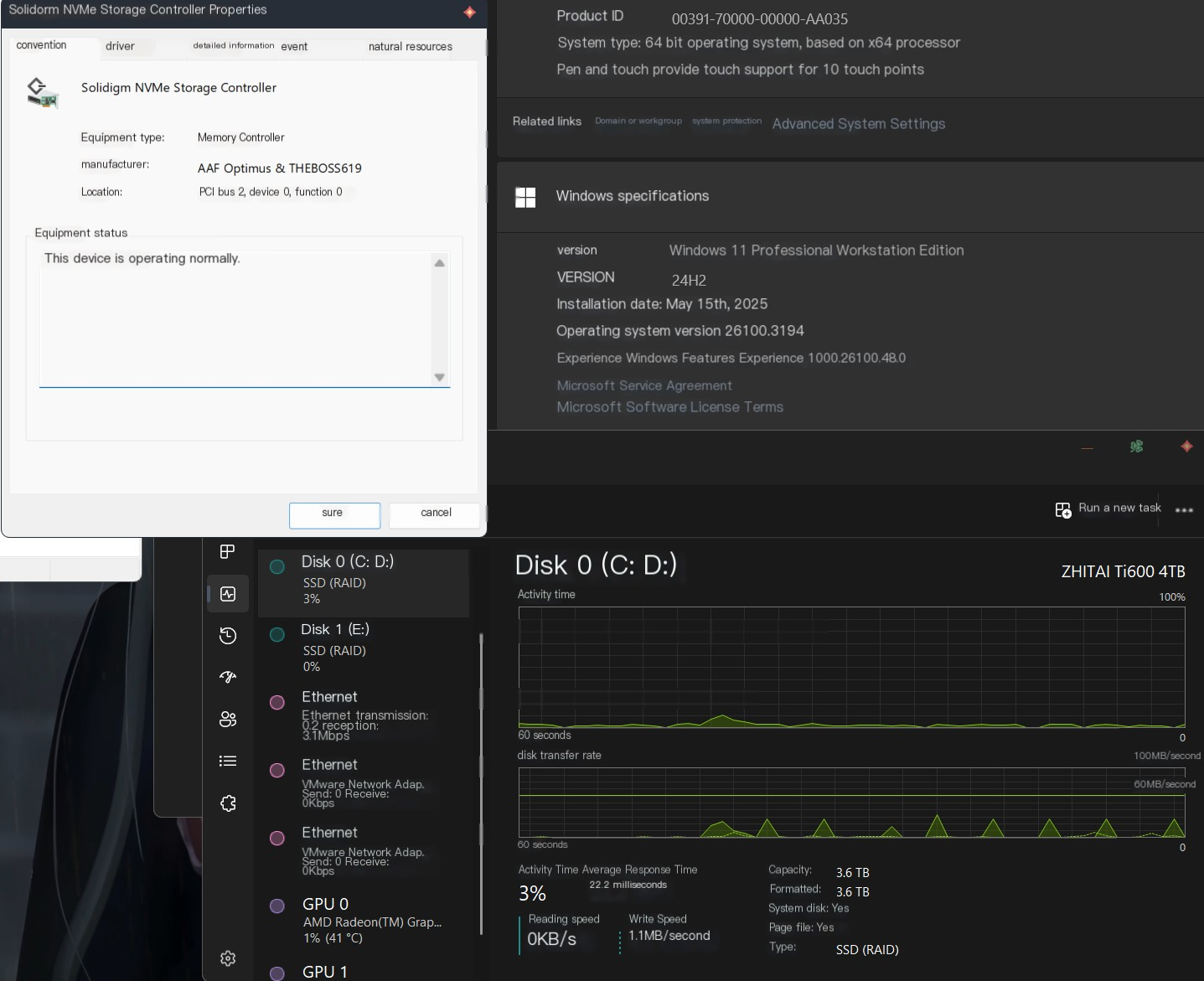This screenshot has height=981, width=1204.
Task: Open Advanced System Settings link
Action: 859,124
